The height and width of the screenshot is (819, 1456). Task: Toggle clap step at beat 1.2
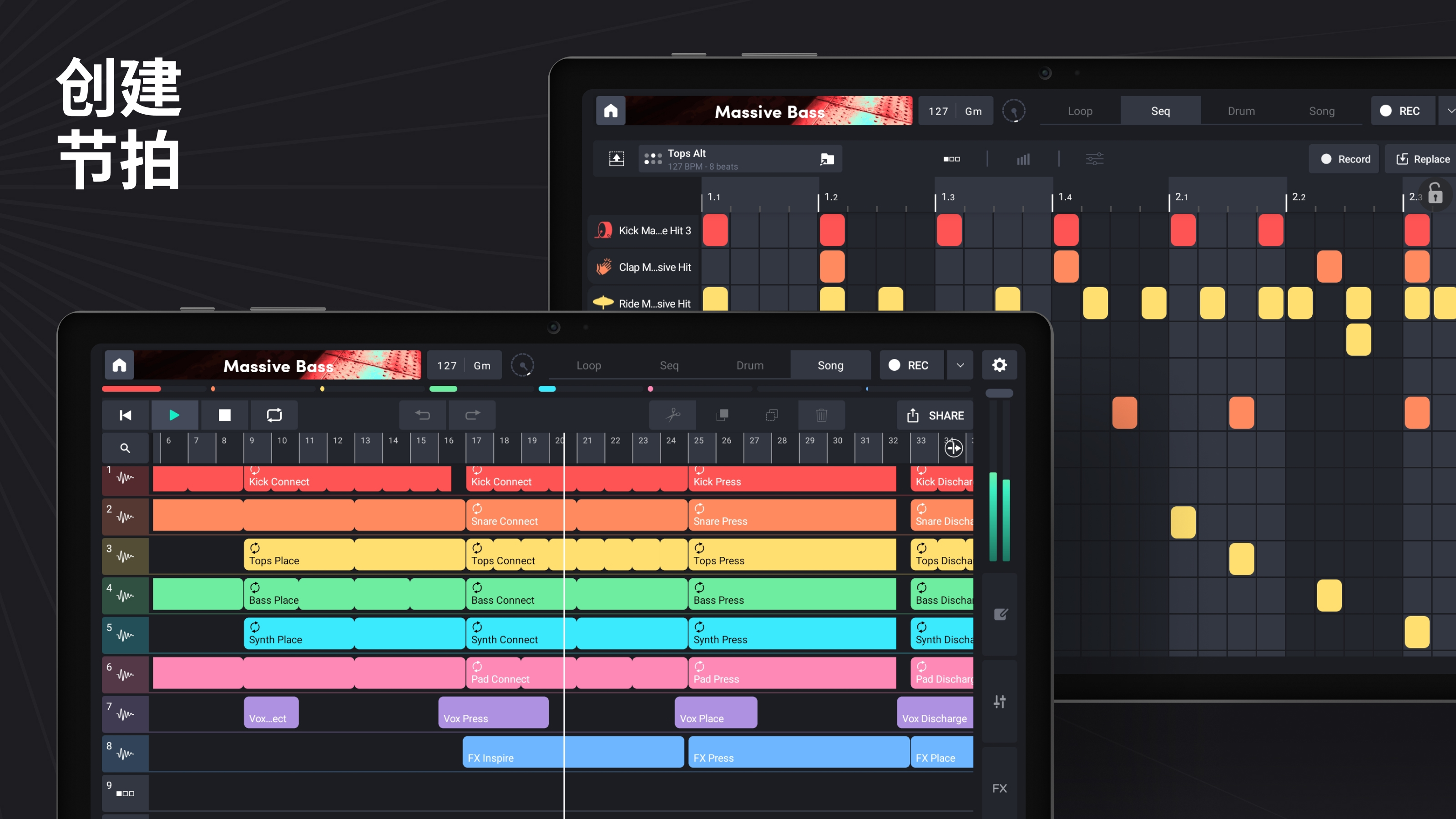tap(832, 267)
